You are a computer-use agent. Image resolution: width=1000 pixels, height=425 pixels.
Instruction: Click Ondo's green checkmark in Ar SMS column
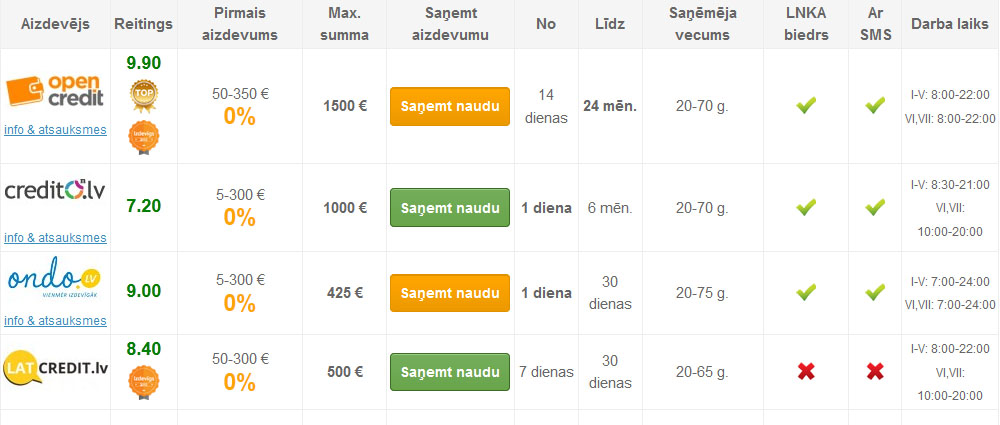(875, 293)
